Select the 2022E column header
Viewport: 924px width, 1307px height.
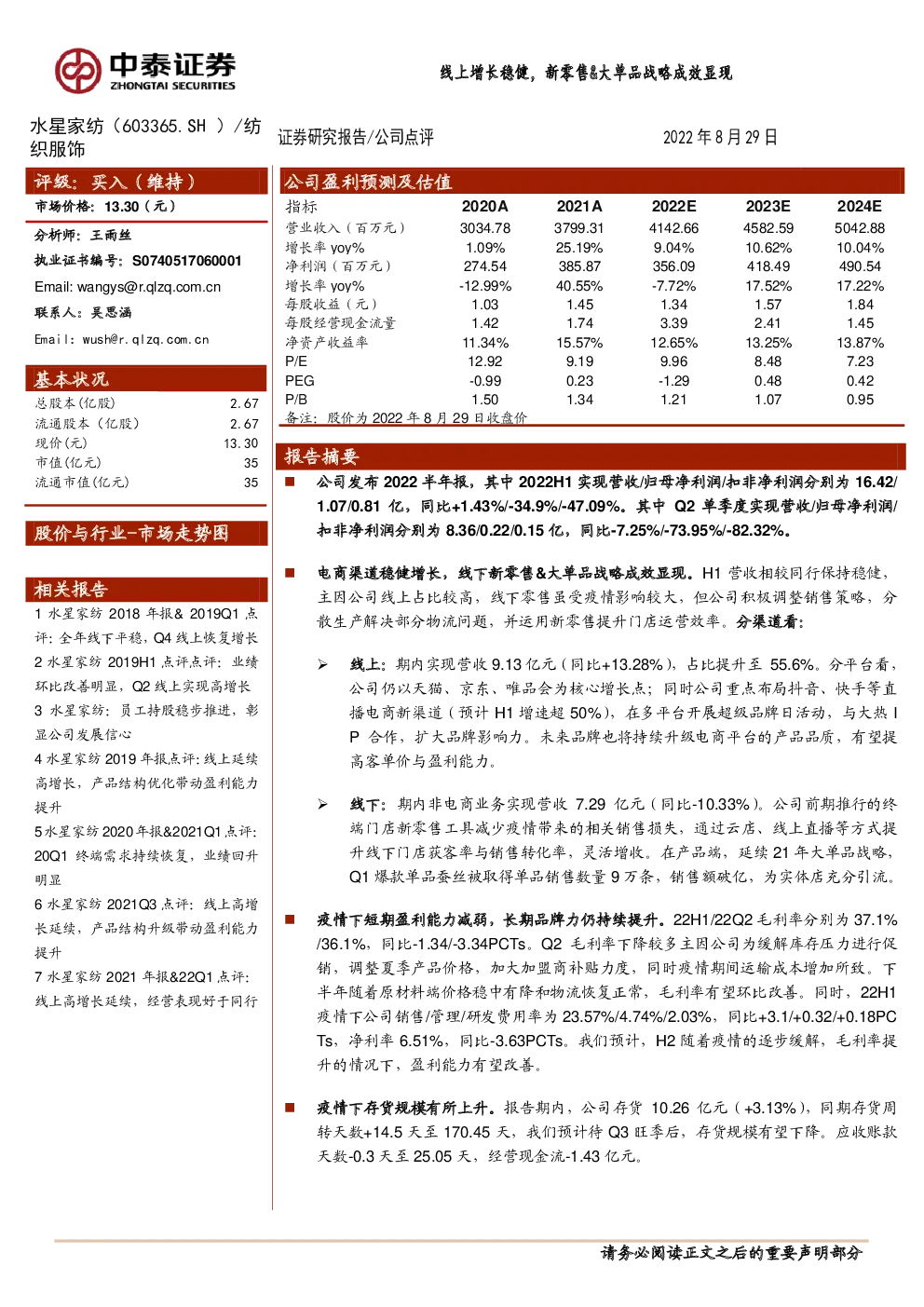(x=673, y=207)
